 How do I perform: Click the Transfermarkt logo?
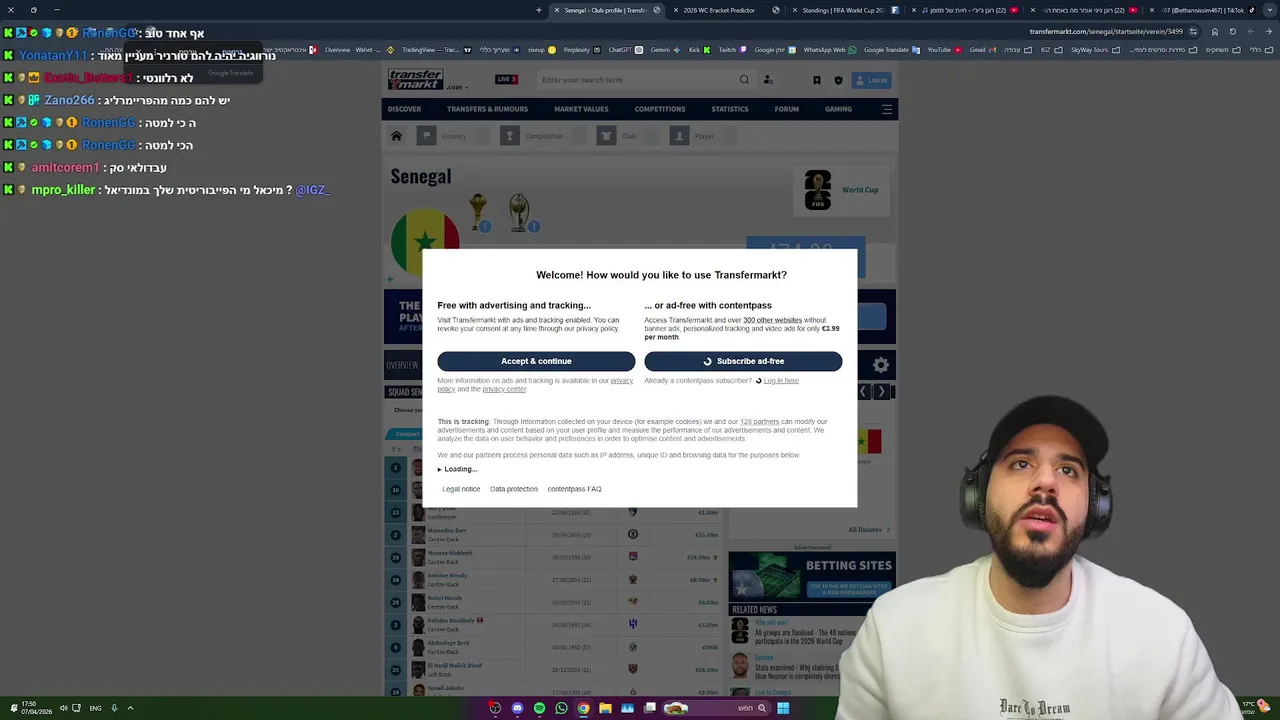coord(415,79)
